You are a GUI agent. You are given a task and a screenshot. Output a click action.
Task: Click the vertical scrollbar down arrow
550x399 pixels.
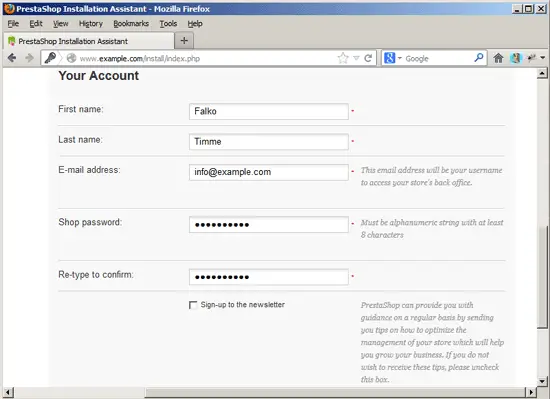542,381
